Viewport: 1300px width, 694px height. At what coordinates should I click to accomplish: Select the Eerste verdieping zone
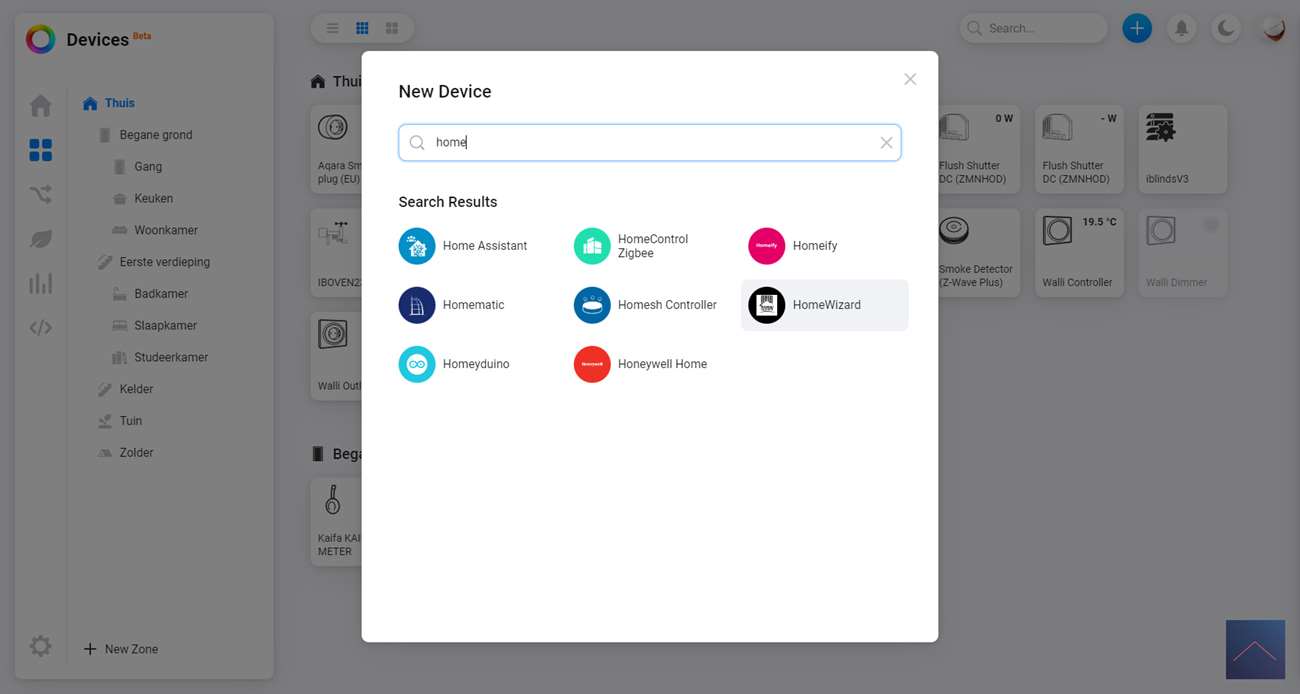pos(164,262)
